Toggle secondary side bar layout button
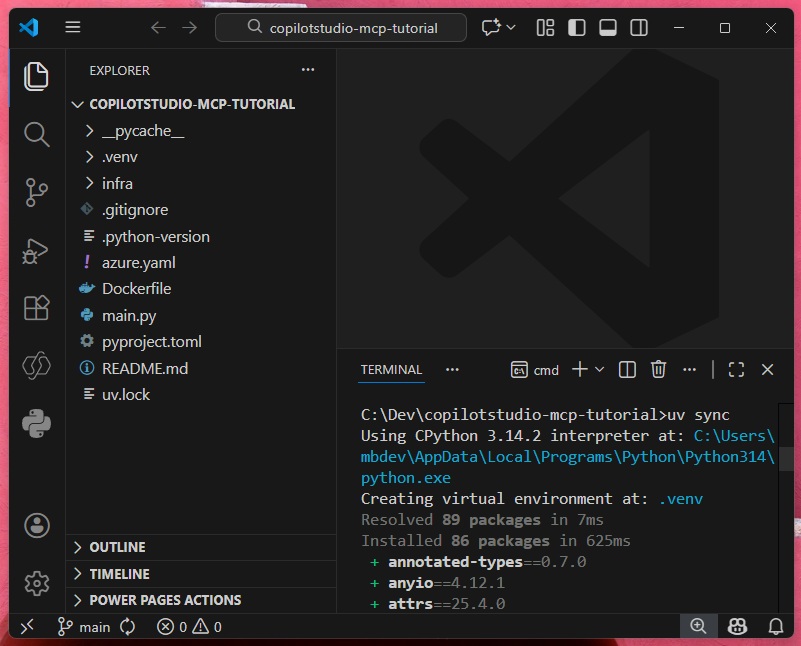This screenshot has height=646, width=801. click(639, 28)
